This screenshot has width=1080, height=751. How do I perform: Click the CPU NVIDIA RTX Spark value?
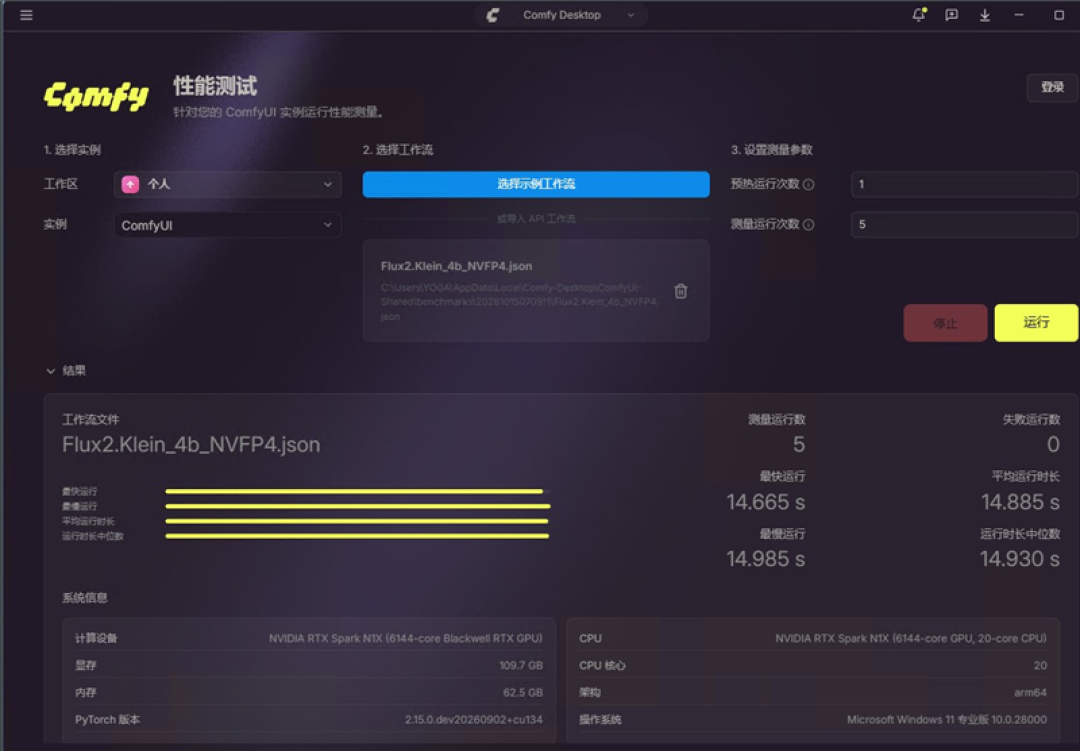point(911,639)
